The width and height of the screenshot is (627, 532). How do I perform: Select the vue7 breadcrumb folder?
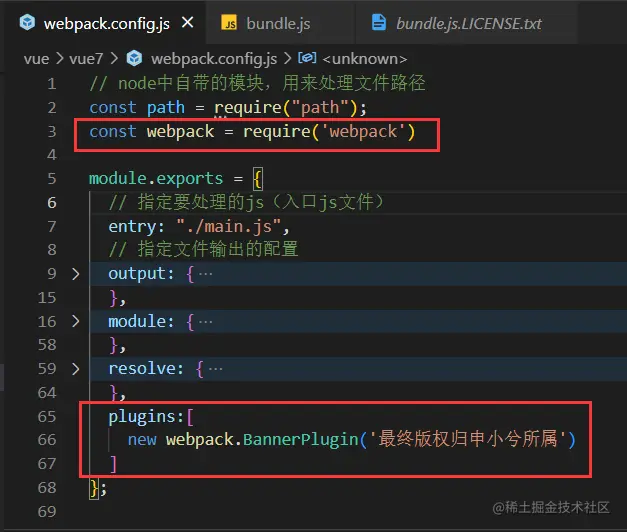click(x=86, y=59)
